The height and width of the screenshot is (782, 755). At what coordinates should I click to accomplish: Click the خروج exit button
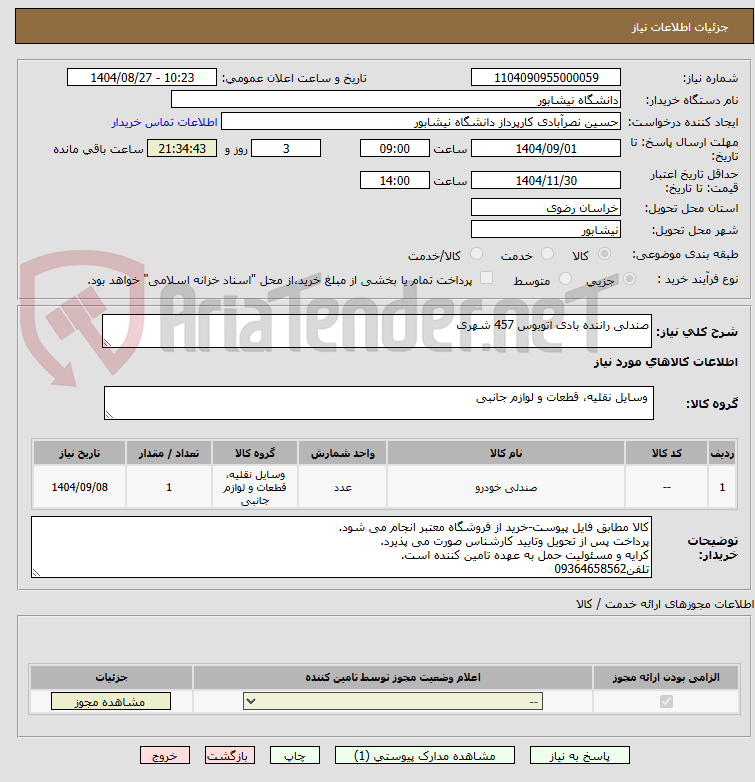[165, 756]
